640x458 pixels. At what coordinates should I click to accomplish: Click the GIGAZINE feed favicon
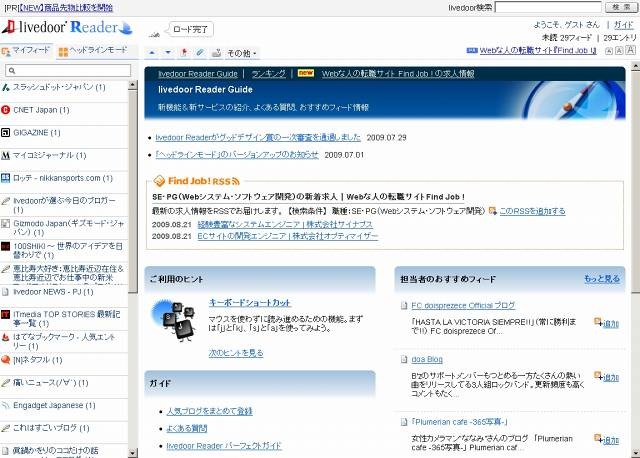[x=5, y=133]
